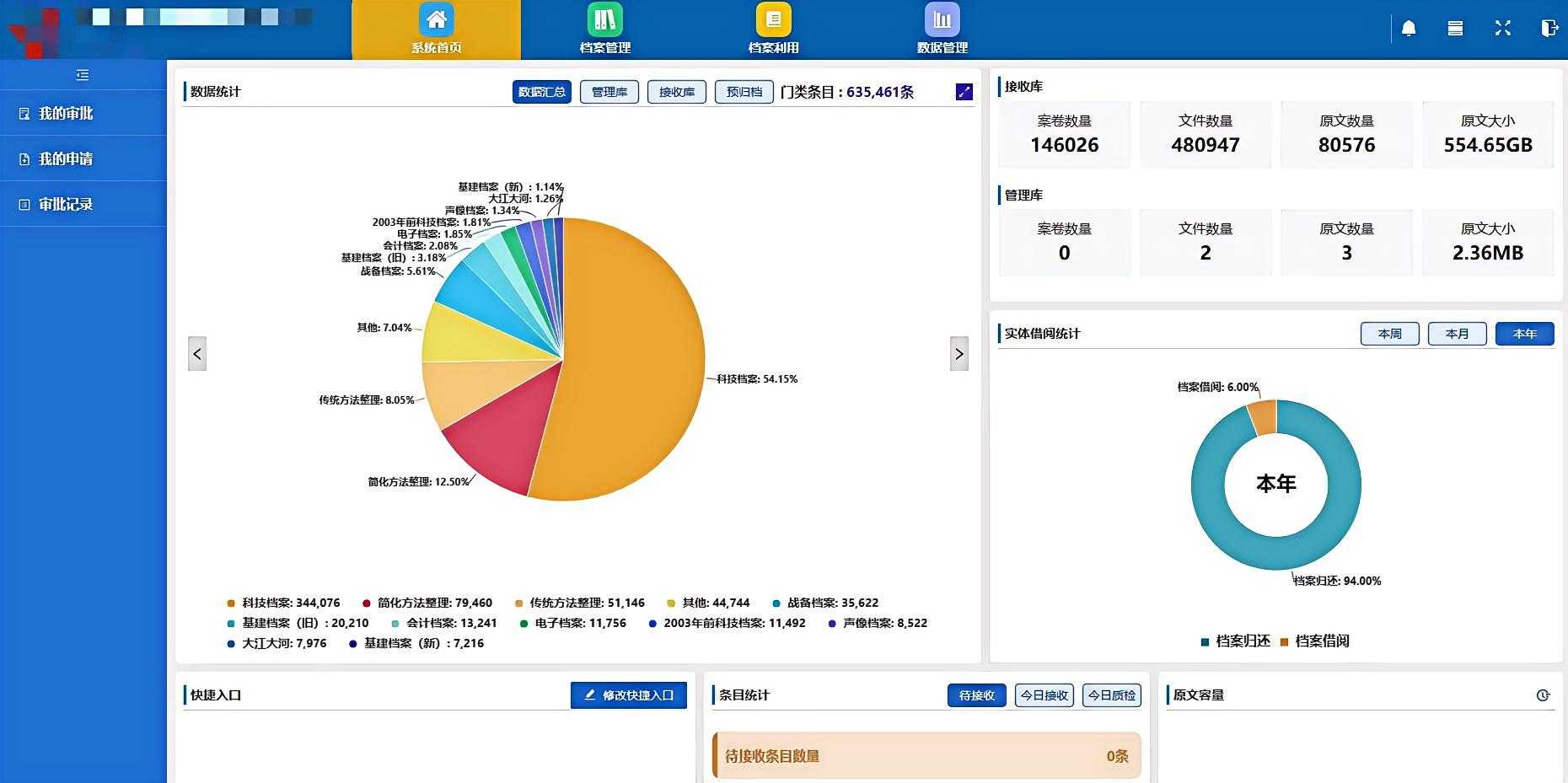Switch to the 管理库 tab
This screenshot has height=783, width=1568.
pyautogui.click(x=609, y=92)
